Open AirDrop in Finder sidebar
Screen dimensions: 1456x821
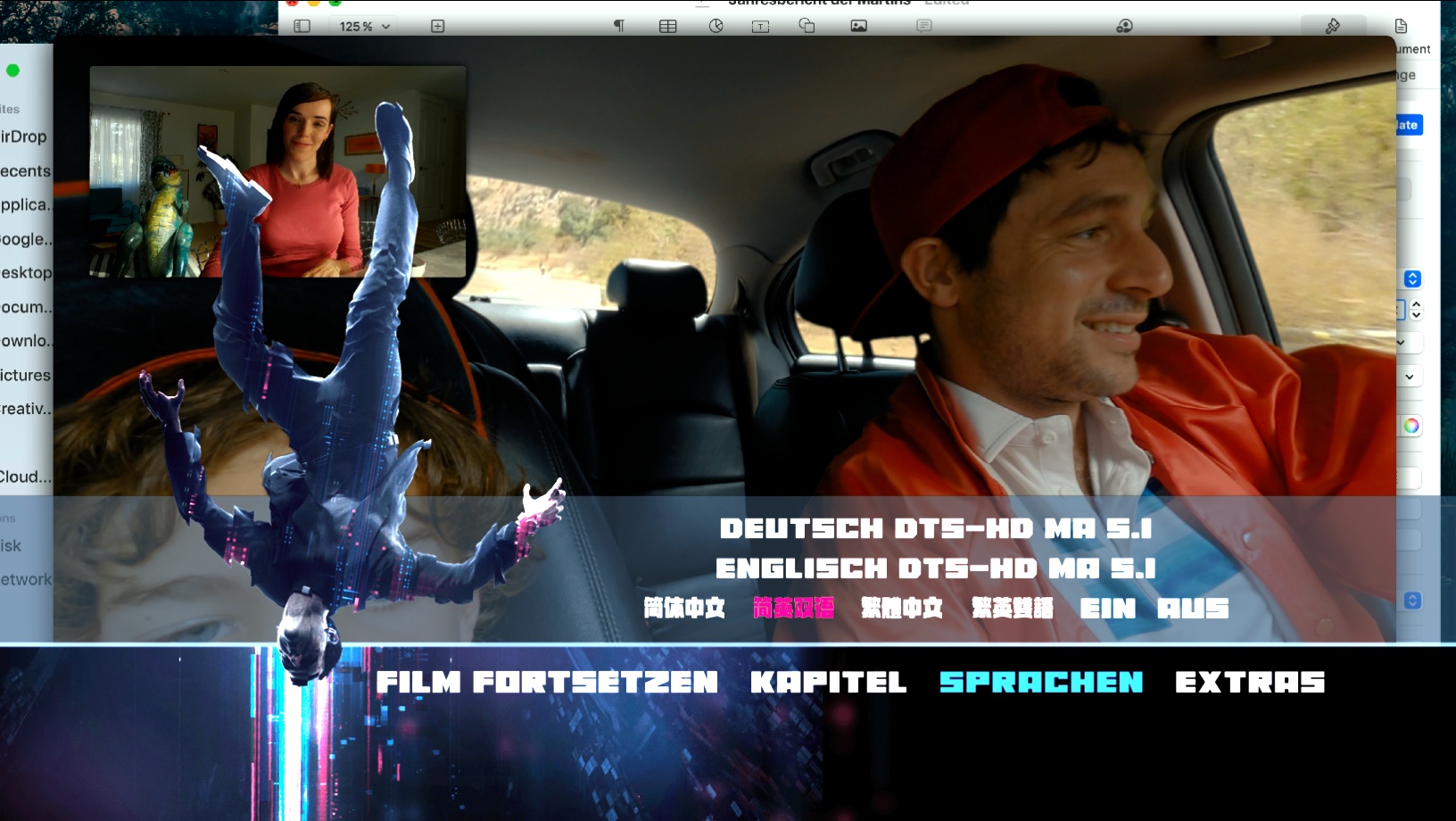pyautogui.click(x=24, y=137)
